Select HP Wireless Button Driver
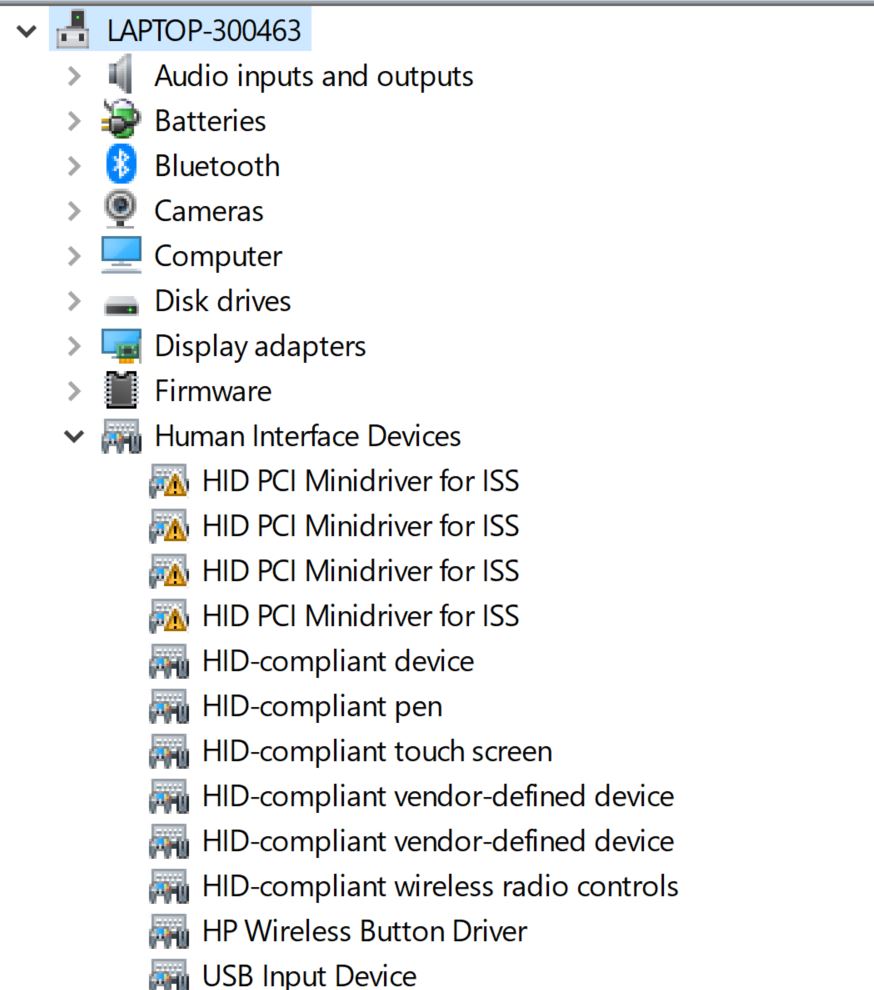Screen dimensions: 874x990 364,931
